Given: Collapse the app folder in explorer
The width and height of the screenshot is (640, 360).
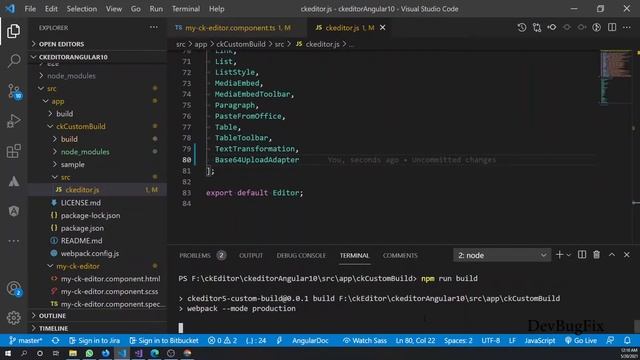Looking at the screenshot, I should click(x=58, y=101).
